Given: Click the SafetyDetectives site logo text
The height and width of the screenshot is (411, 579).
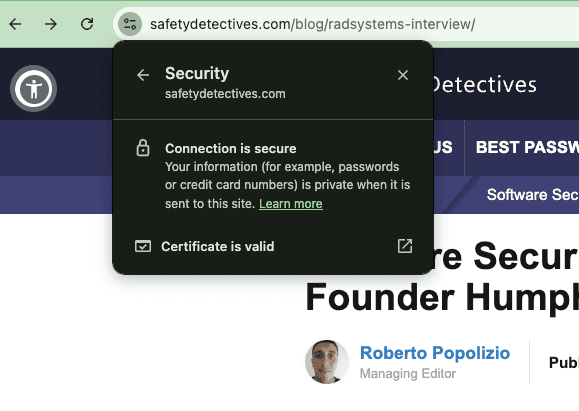Looking at the screenshot, I should tap(484, 85).
